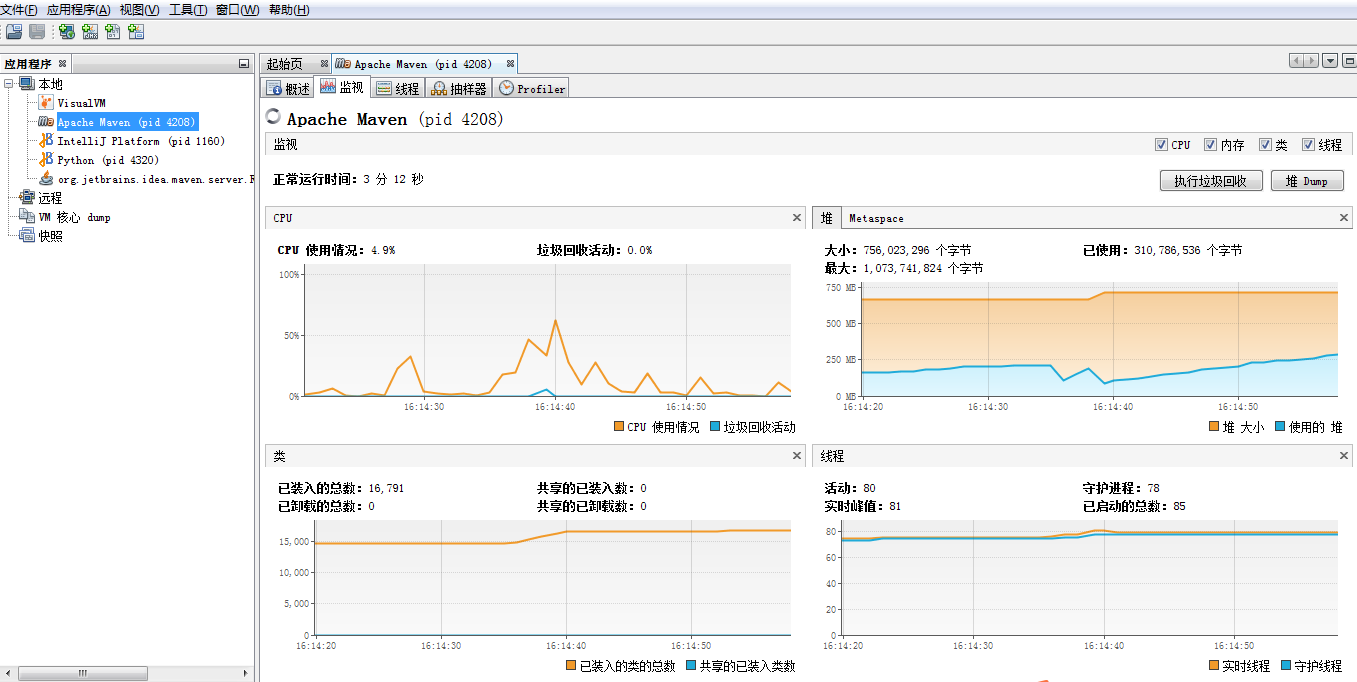Uncheck the 类 classes checkbox

[1265, 144]
